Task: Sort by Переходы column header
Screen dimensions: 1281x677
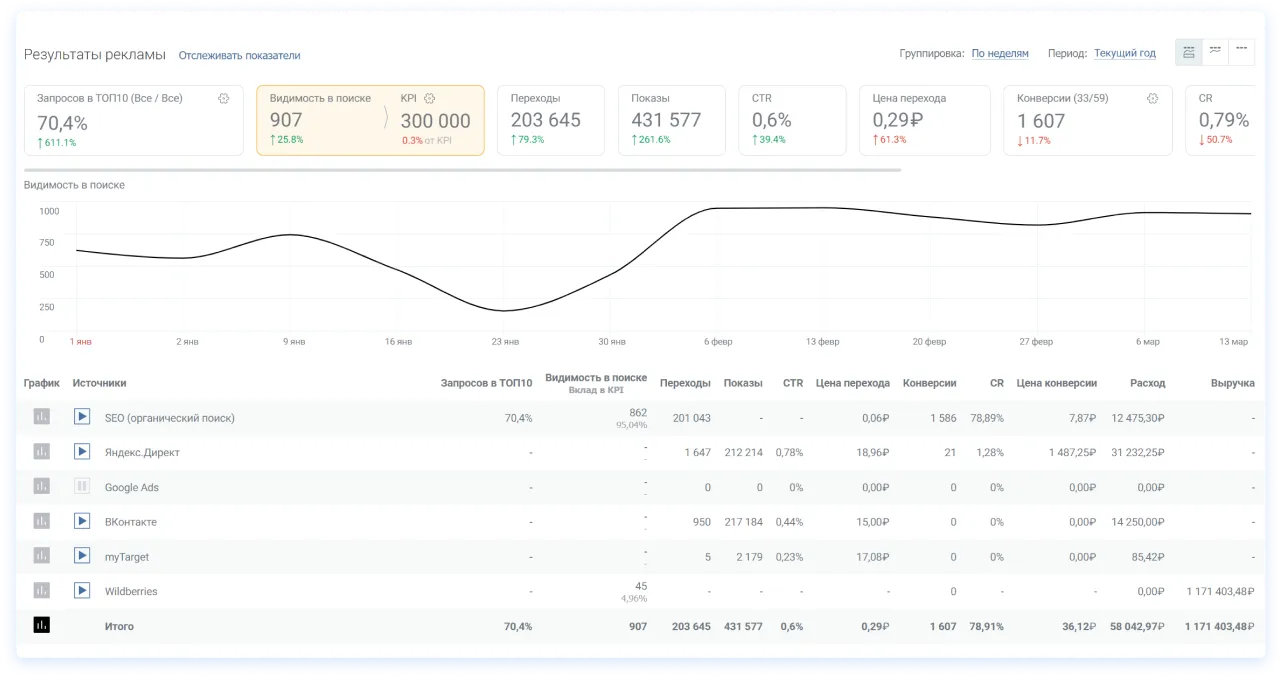Action: [685, 383]
